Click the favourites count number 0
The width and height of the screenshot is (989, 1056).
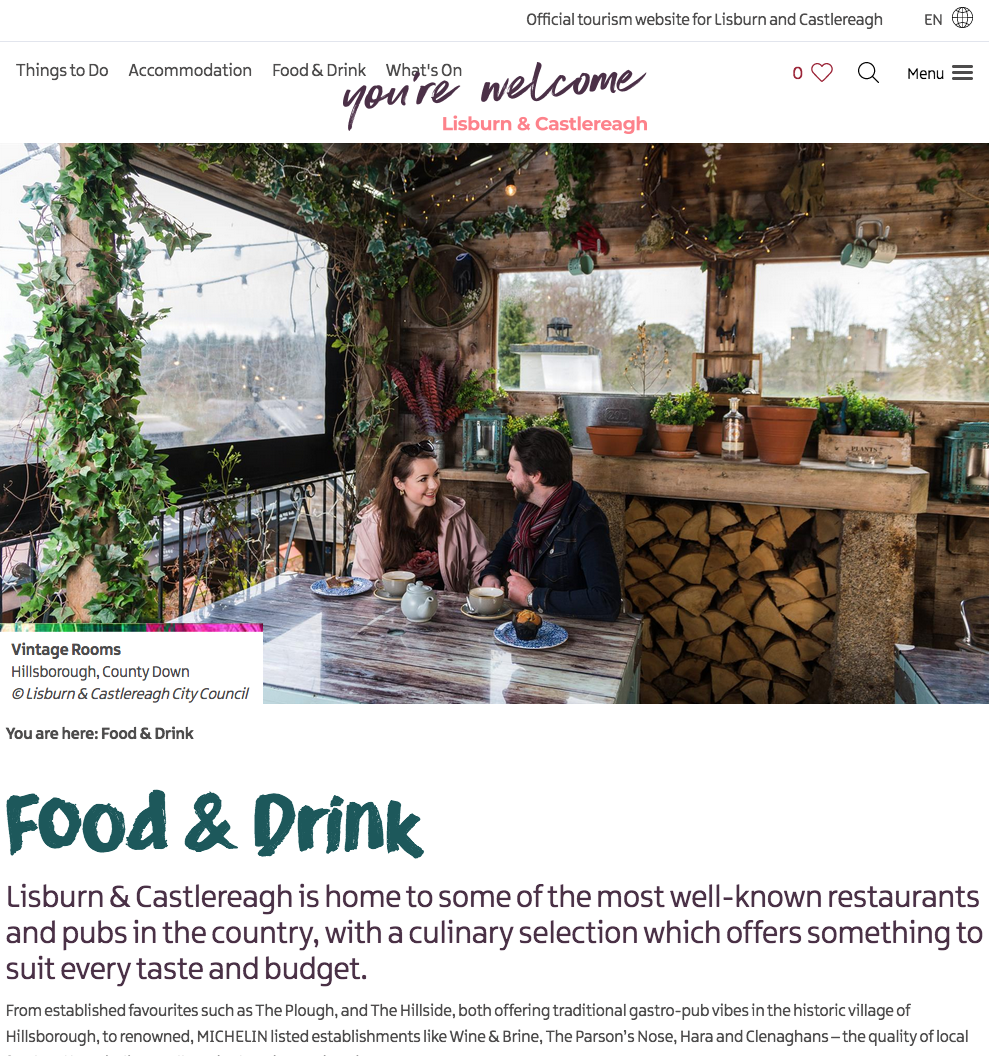click(x=797, y=73)
